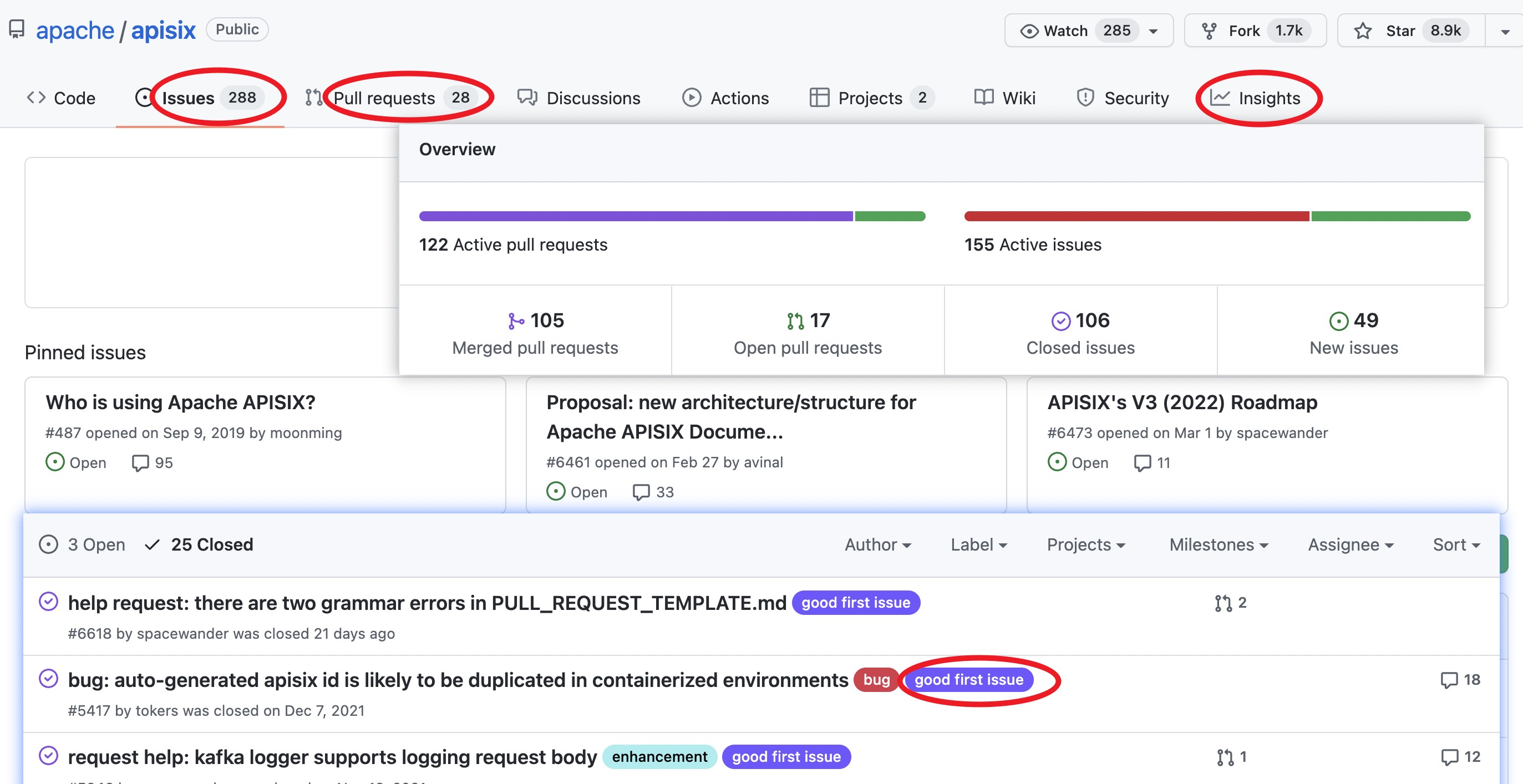This screenshot has height=784, width=1523.
Task: Click the 11 comments icon on the Roadmap issue
Action: tap(1143, 463)
